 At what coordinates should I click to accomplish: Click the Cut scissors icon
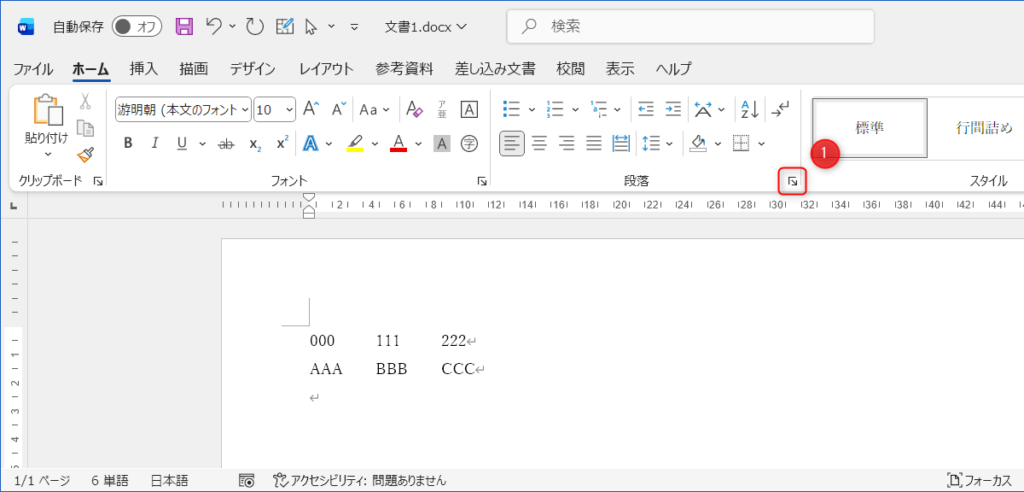85,101
